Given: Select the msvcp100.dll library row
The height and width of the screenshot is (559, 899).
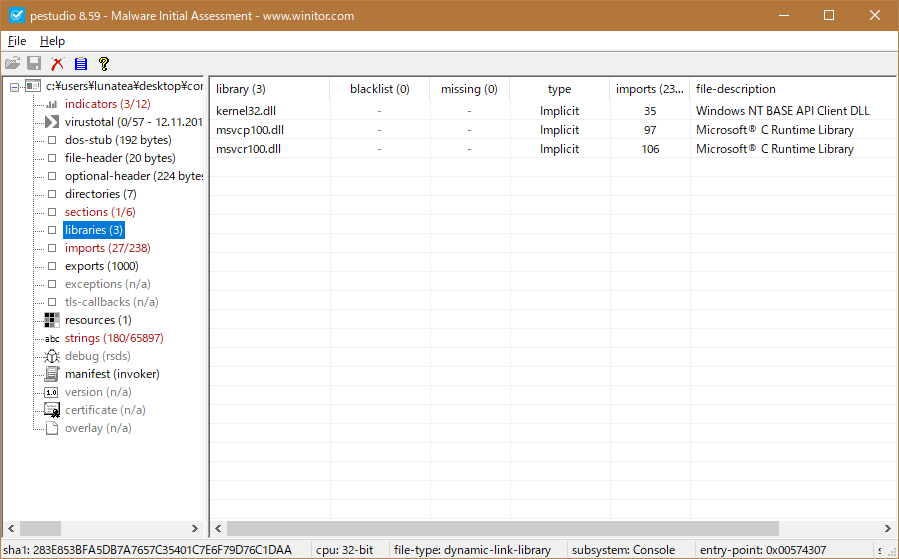Looking at the screenshot, I should click(250, 130).
